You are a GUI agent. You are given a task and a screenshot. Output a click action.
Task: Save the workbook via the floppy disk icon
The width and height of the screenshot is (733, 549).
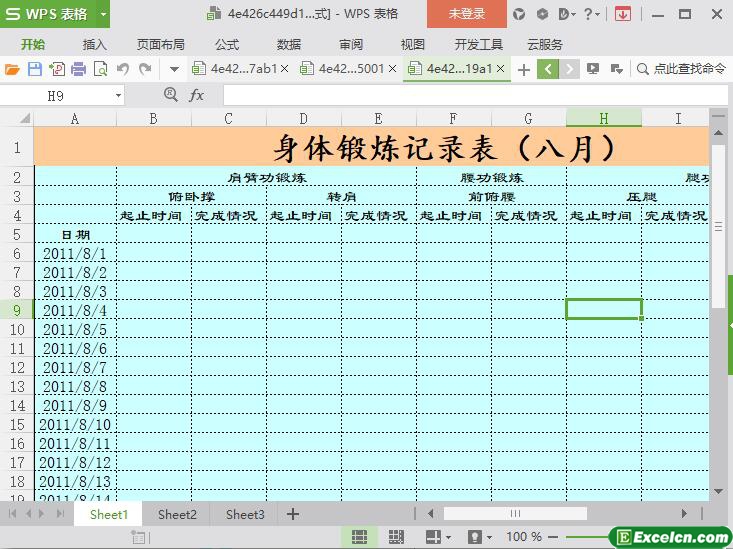click(x=35, y=69)
